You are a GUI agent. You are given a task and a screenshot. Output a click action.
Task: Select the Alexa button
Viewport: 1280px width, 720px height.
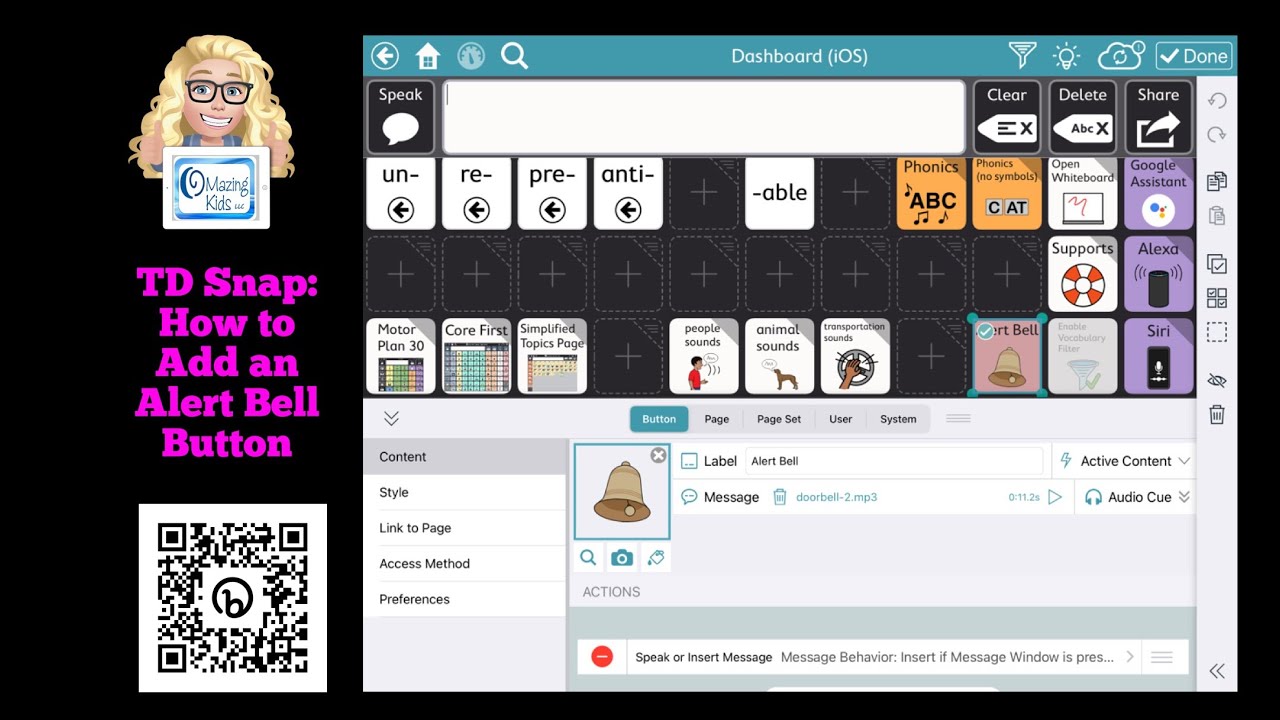tap(1159, 275)
